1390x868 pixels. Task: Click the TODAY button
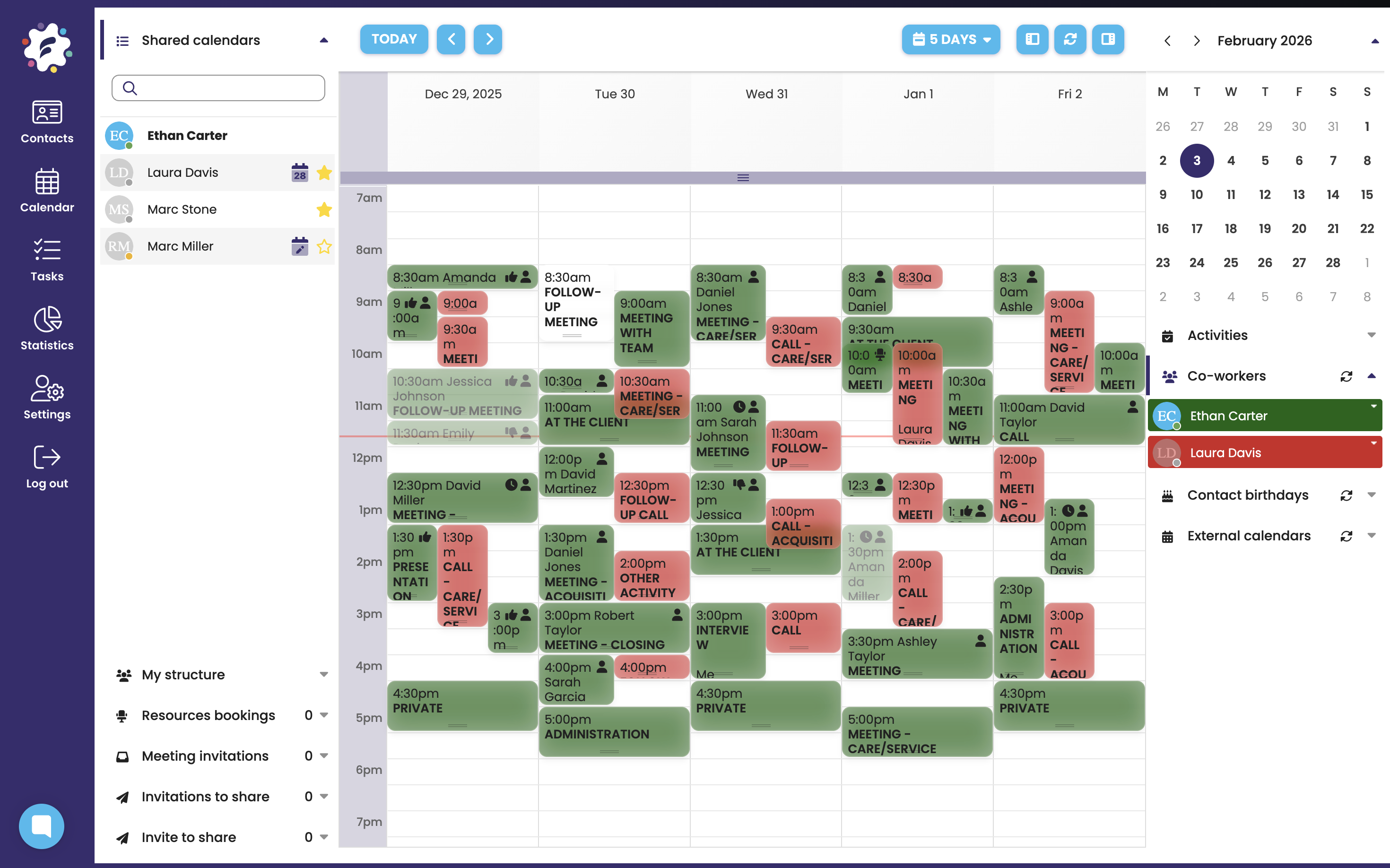point(394,40)
